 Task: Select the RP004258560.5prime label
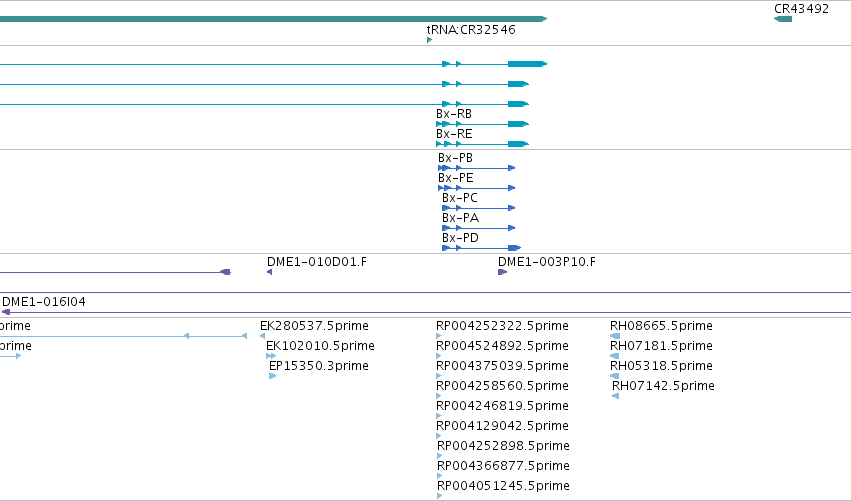pos(503,386)
